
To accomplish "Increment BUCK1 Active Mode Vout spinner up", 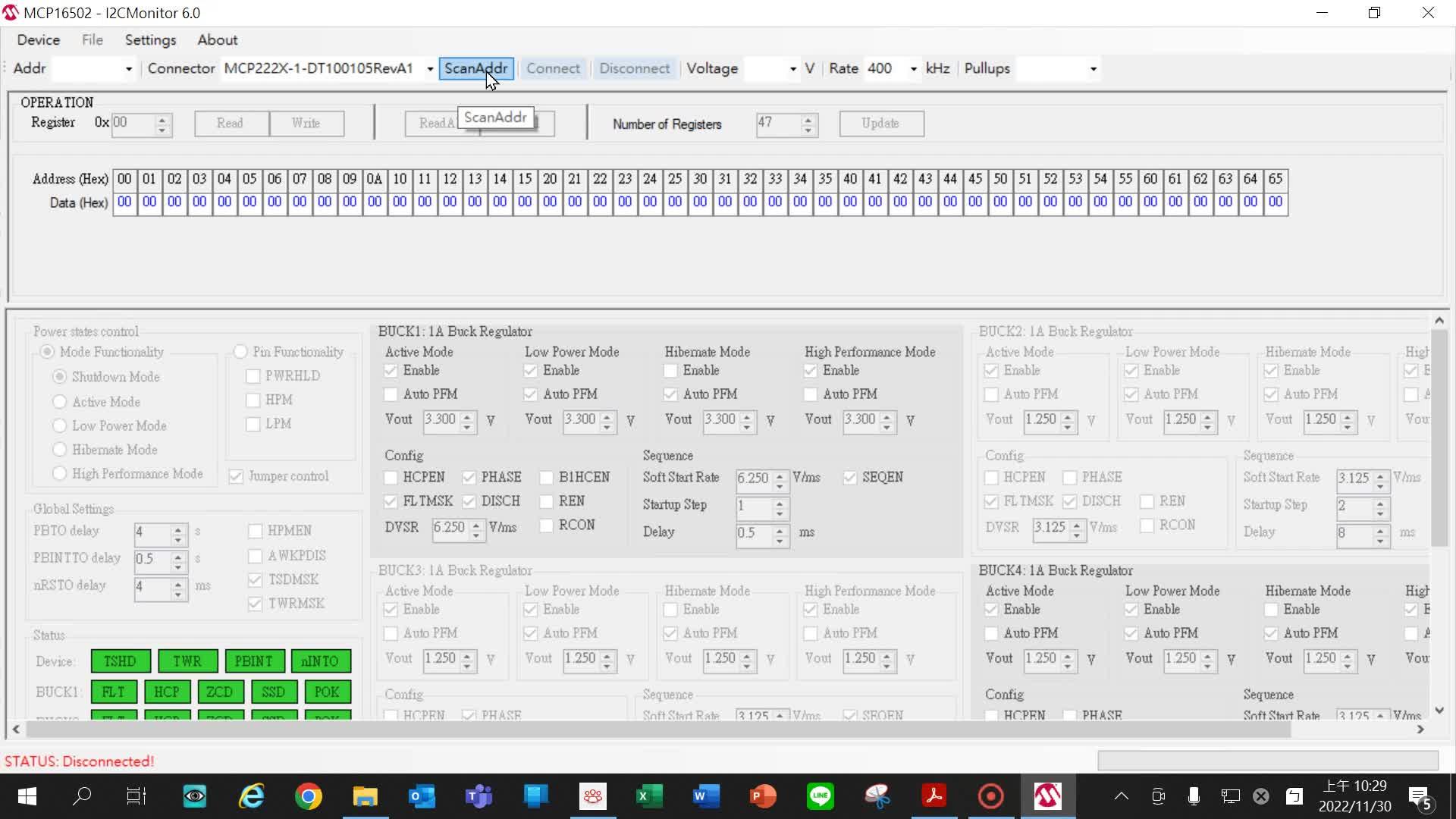I will click(468, 415).
